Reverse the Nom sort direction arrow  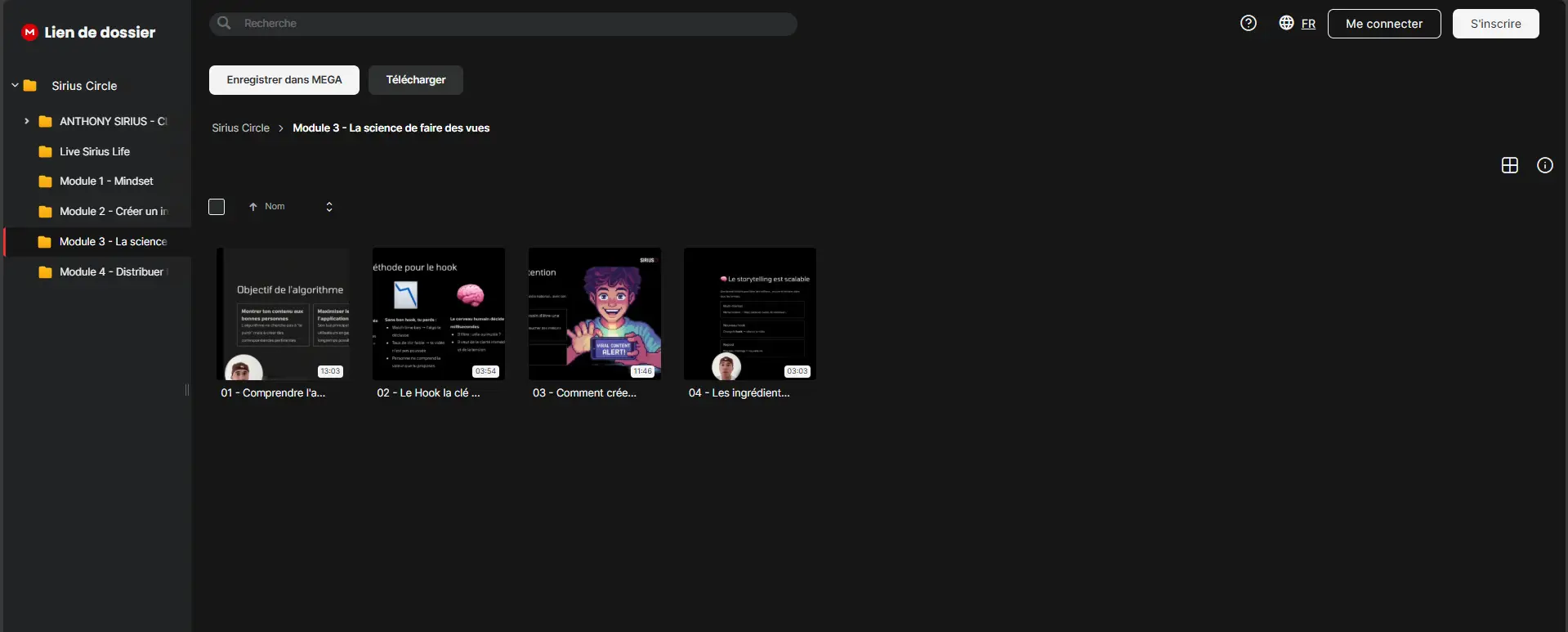coord(253,207)
